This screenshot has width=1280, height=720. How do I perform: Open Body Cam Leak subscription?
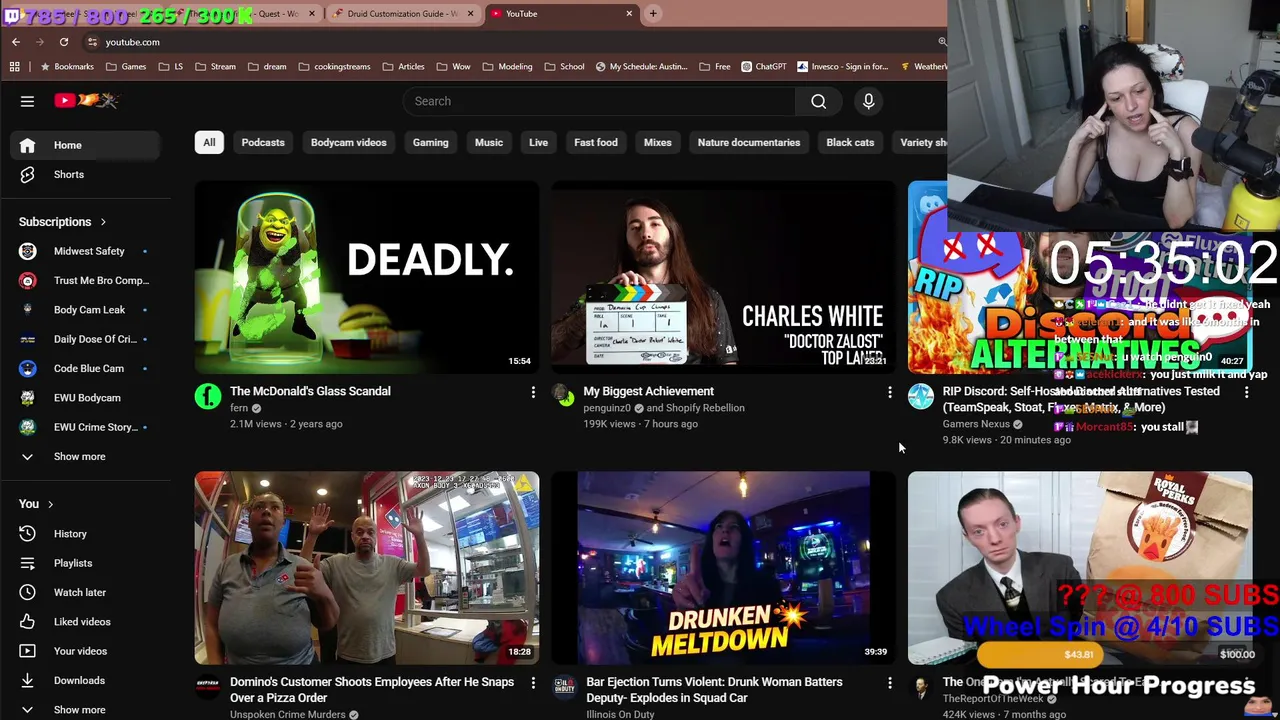point(85,310)
